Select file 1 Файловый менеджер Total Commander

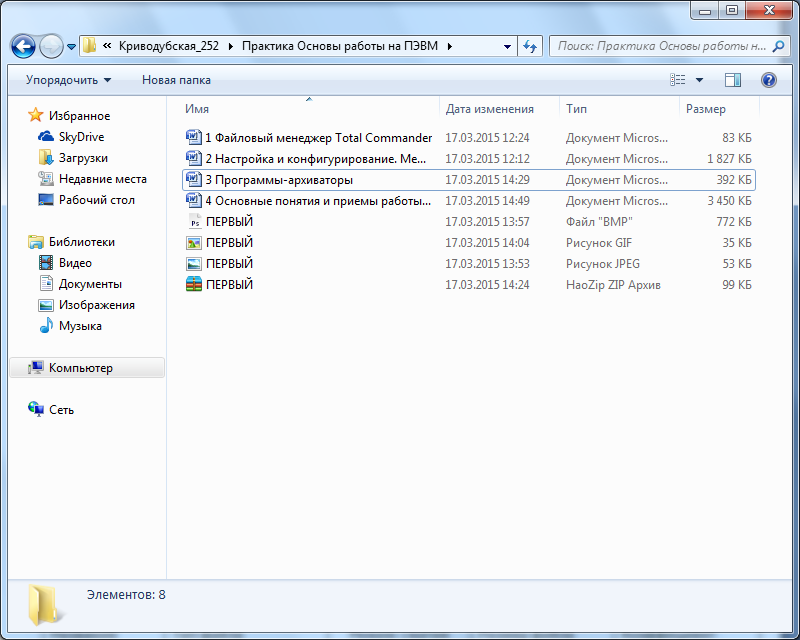click(x=318, y=138)
